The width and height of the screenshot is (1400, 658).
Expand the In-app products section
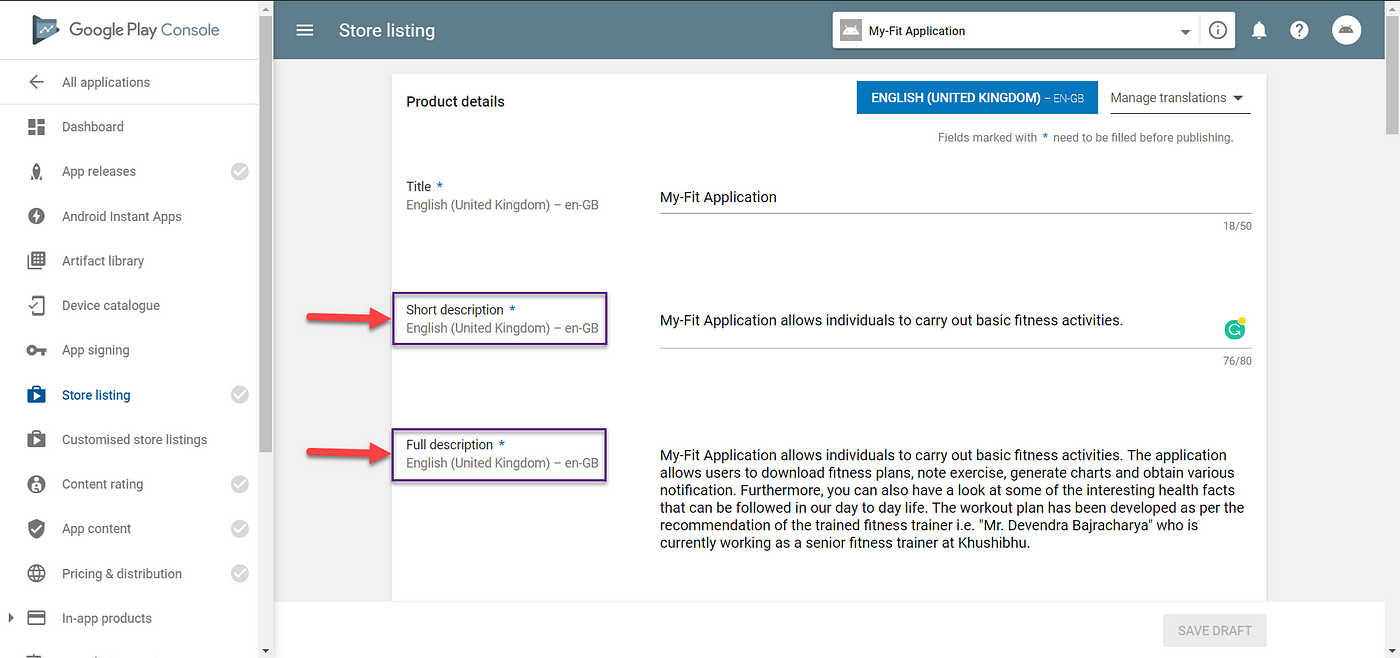click(11, 618)
